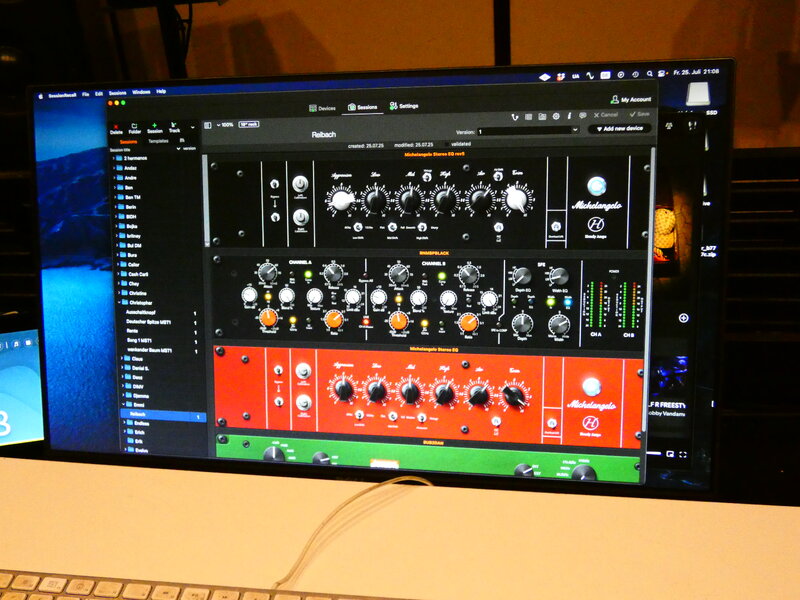Click the Trim knob on black Michelangelo EQ
The height and width of the screenshot is (600, 800).
click(517, 198)
